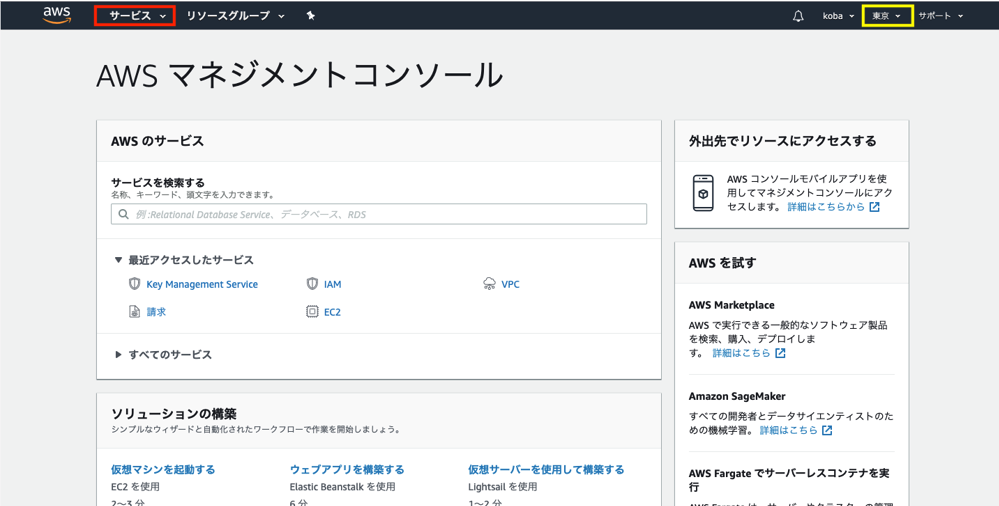The image size is (999, 506).
Task: Click 詳細はこちら link under Amazon SageMaker
Action: point(789,431)
